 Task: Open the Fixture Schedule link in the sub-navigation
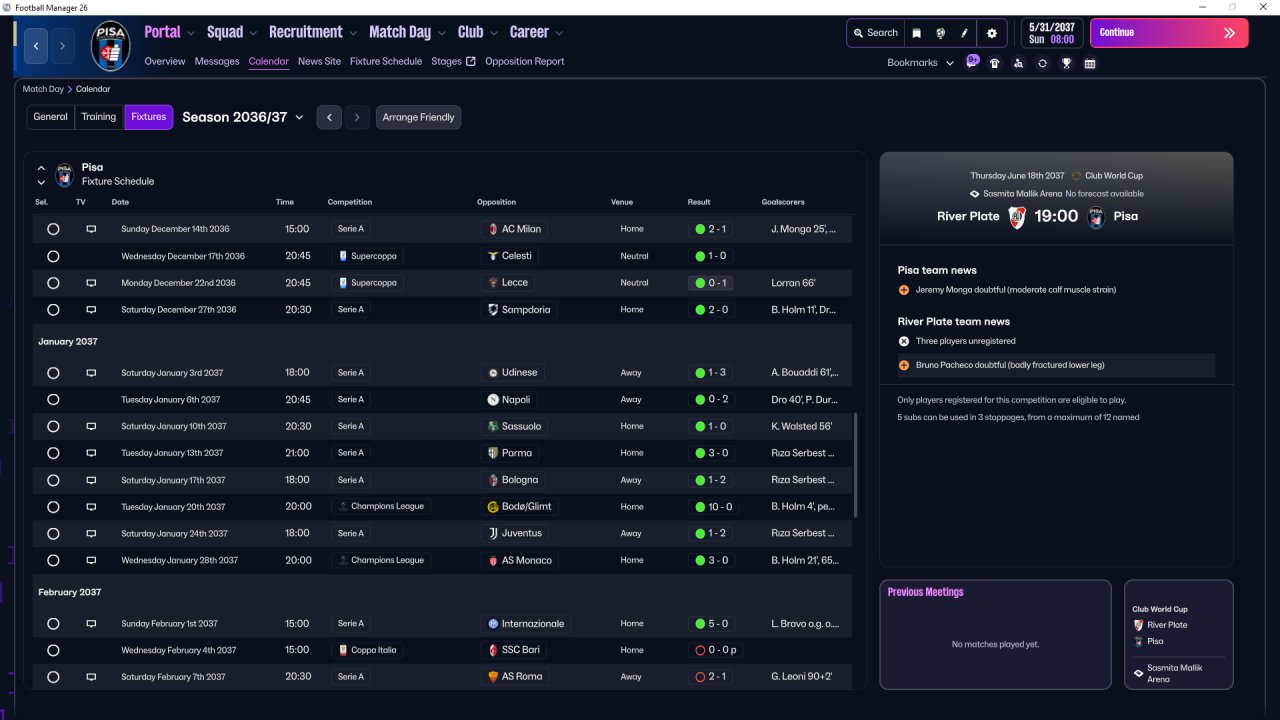386,62
